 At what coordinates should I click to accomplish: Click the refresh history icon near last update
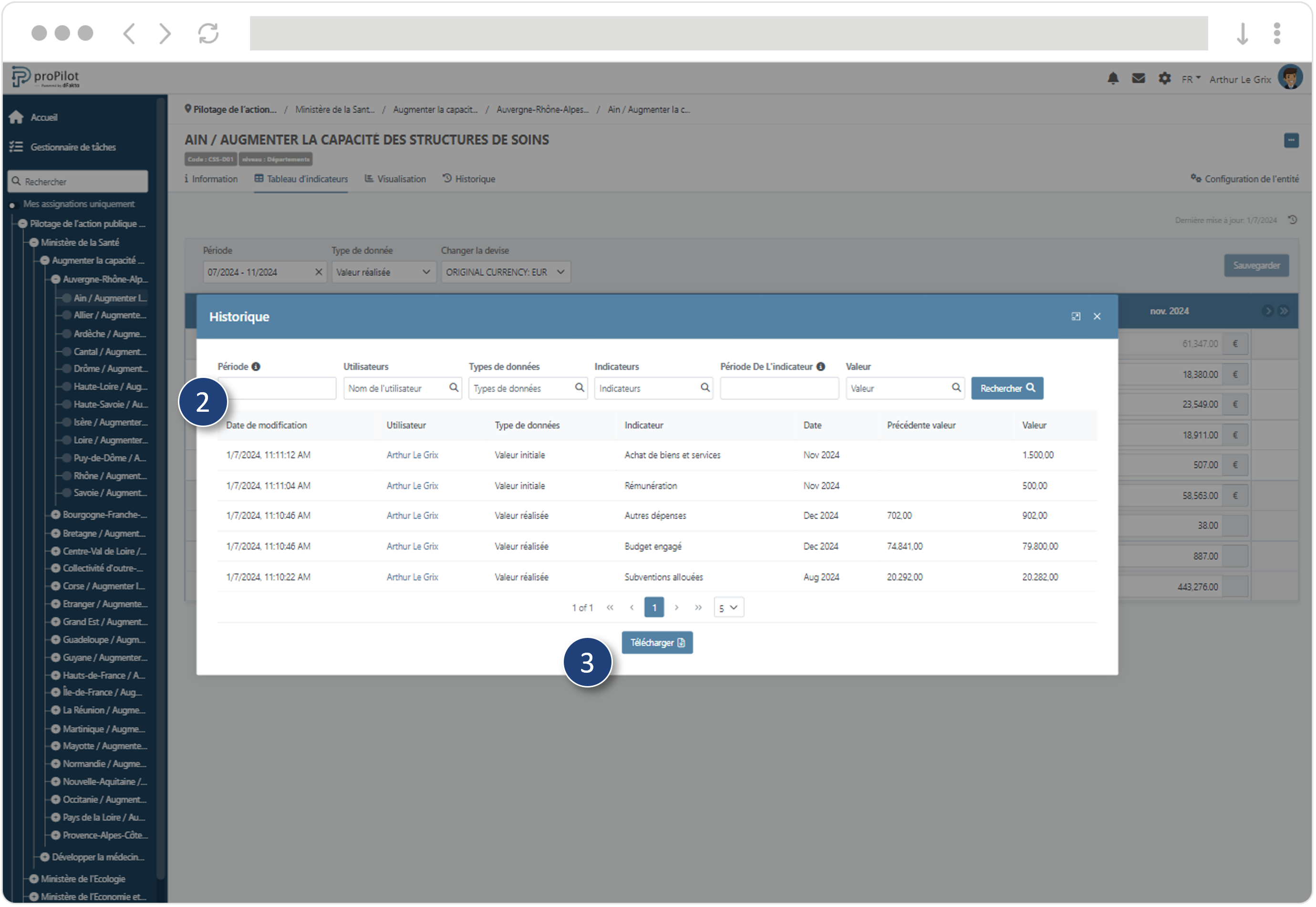[x=1293, y=220]
